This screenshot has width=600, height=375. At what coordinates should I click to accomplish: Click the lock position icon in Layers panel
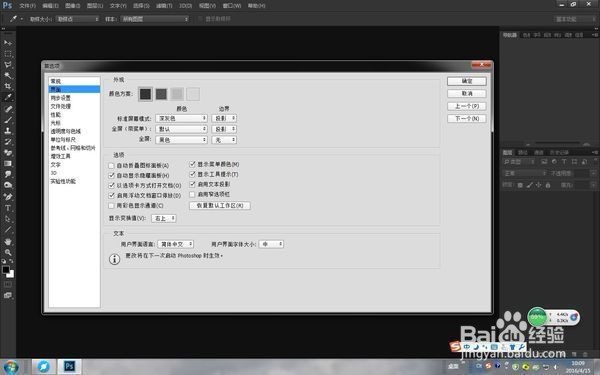[x=538, y=185]
